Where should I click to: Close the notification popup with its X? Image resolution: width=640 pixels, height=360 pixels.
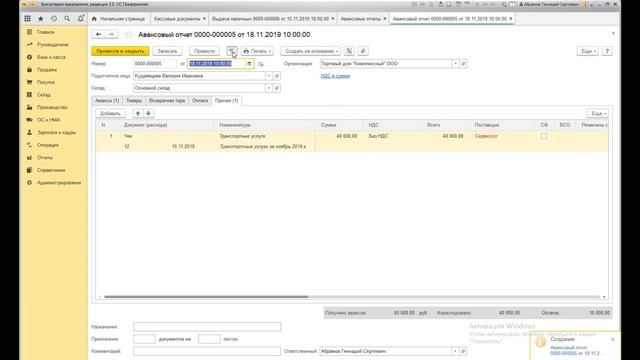pos(613,339)
